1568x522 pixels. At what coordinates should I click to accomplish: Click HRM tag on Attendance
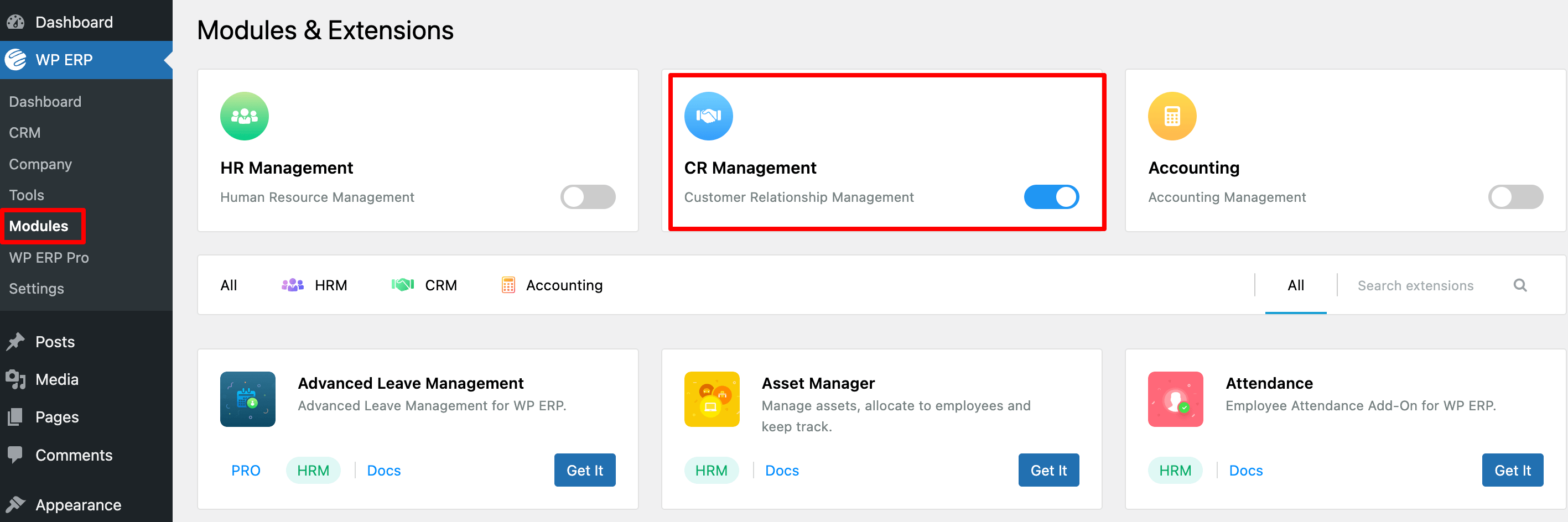1175,471
